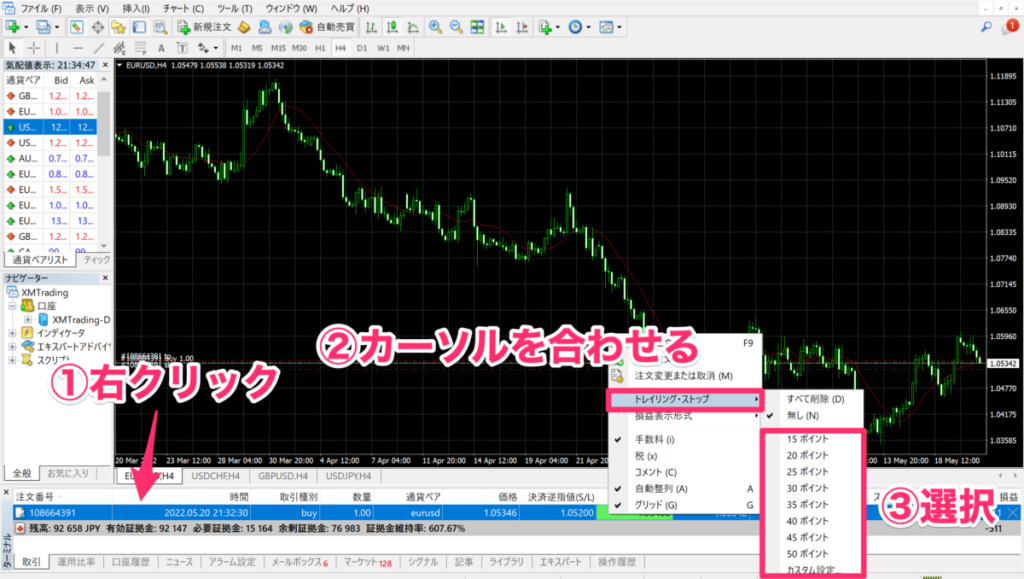The image size is (1024, 579).
Task: Open the 口座履歴 terminal tab
Action: tap(131, 561)
